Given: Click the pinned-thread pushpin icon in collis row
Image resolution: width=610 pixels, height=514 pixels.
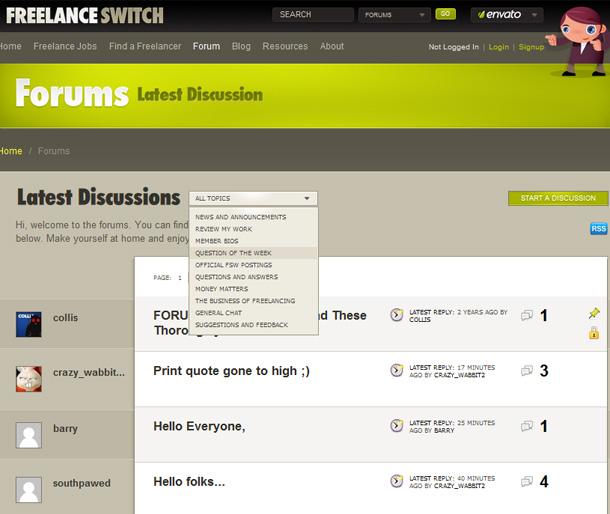Looking at the screenshot, I should [594, 313].
